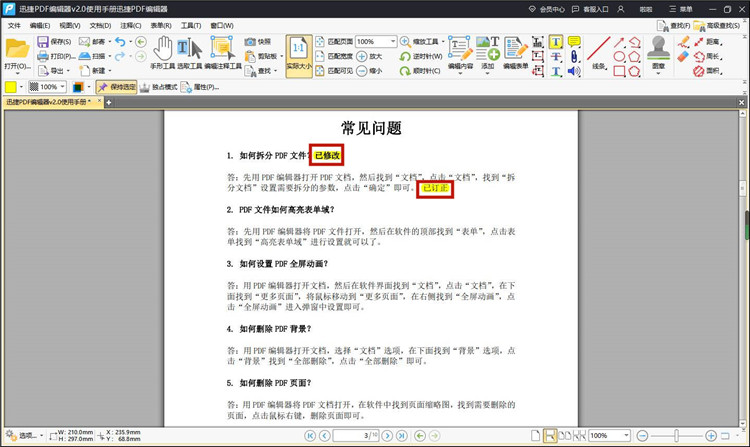Adjust the zoom slider in status bar
Image resolution: width=750 pixels, height=447 pixels.
tap(676, 436)
